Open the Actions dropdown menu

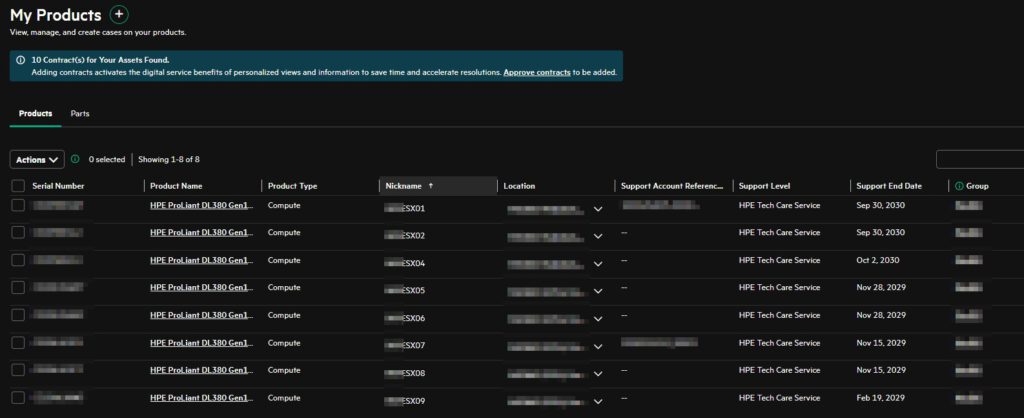[x=37, y=159]
